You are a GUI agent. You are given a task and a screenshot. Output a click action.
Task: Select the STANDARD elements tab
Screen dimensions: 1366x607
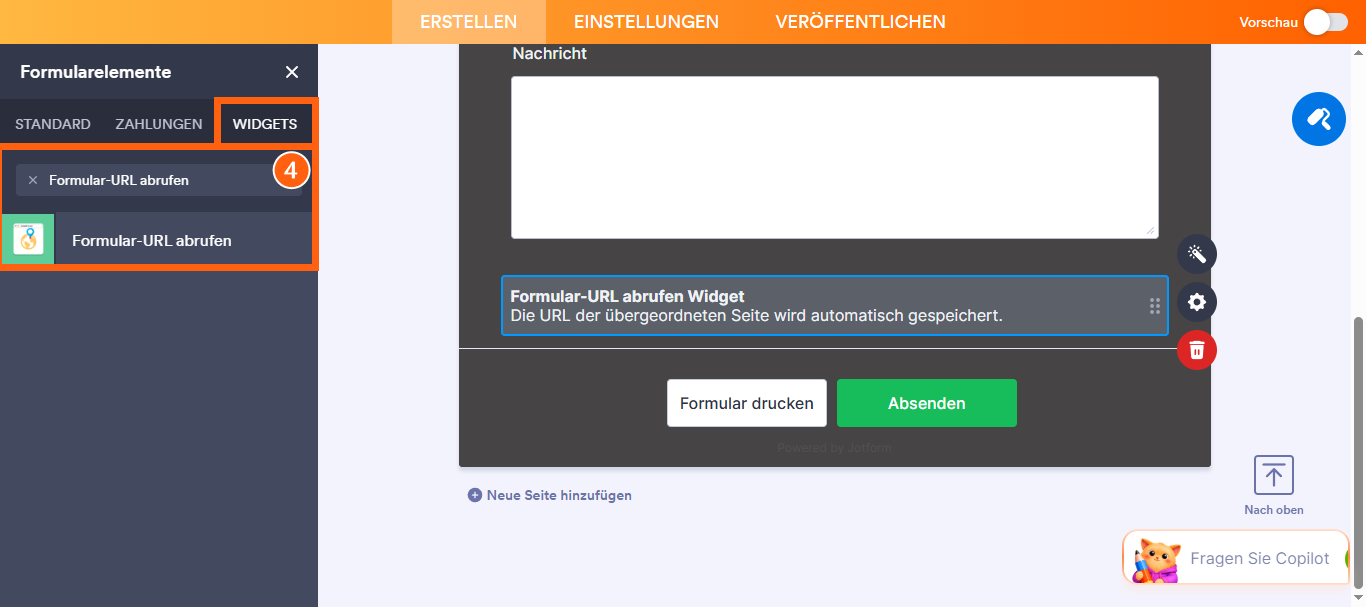[x=53, y=124]
